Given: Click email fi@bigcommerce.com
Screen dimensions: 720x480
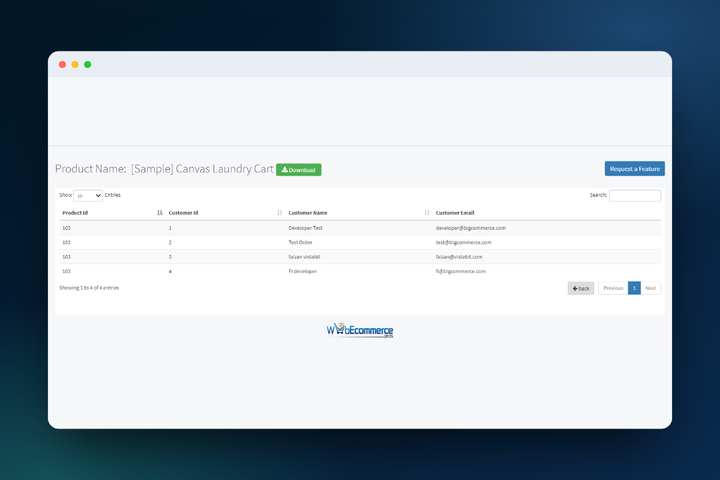Looking at the screenshot, I should [x=461, y=271].
